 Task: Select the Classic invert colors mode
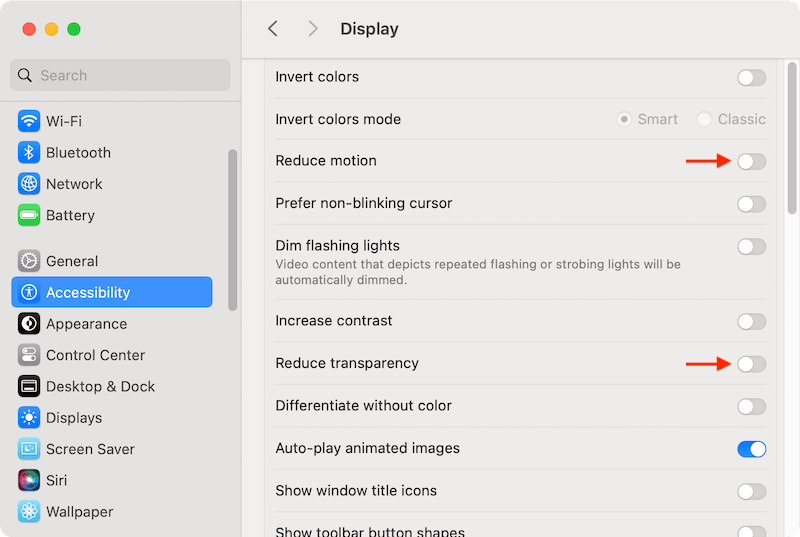click(x=705, y=119)
